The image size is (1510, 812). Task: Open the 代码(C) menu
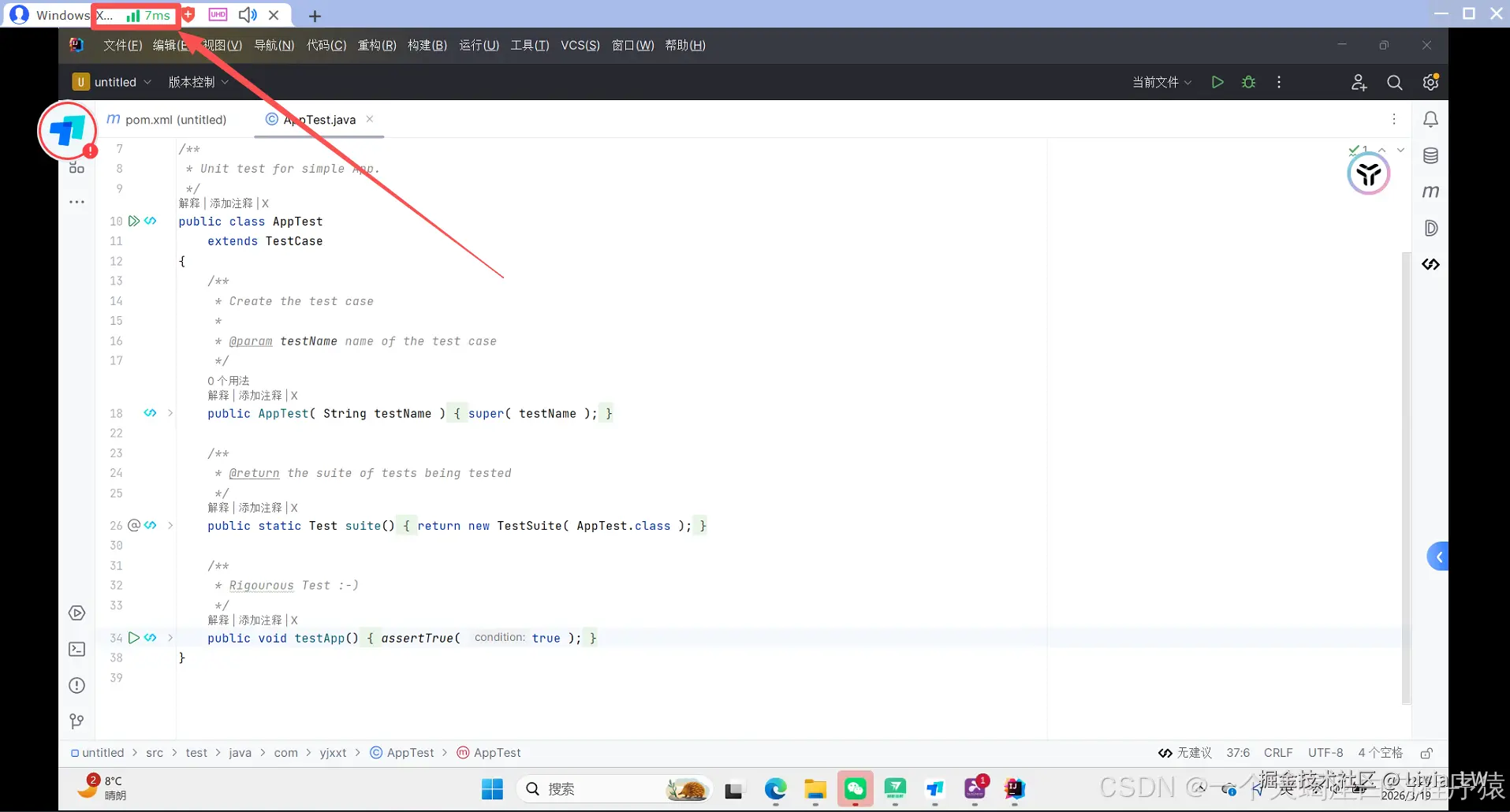coord(326,45)
